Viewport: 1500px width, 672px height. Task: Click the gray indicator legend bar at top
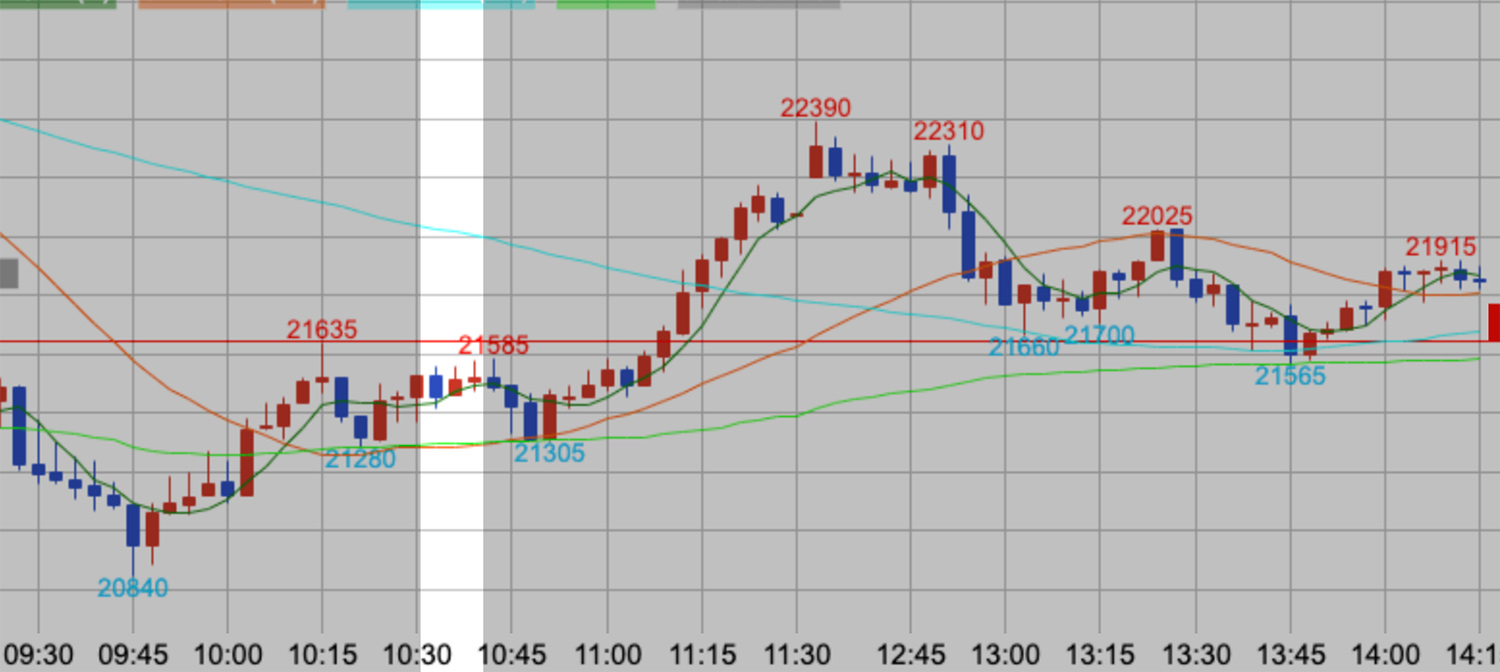coord(758,4)
